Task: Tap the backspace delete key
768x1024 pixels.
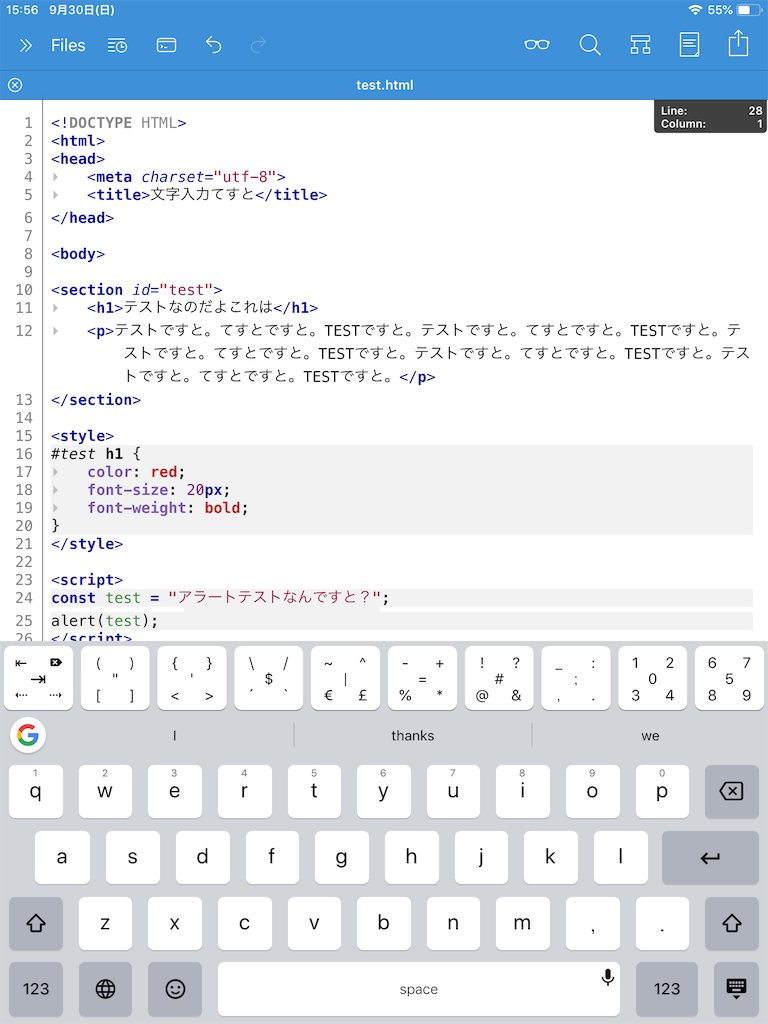Action: [x=731, y=792]
